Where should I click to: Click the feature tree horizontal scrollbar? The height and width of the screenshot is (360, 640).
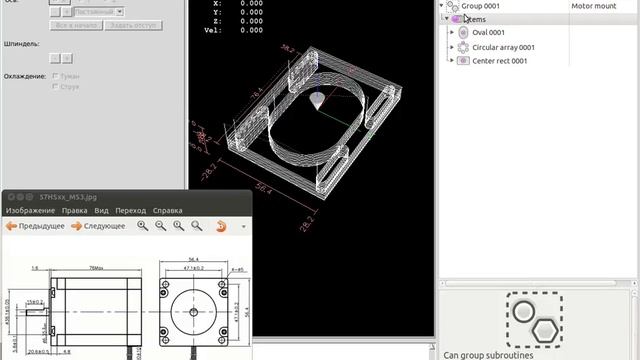coord(531,283)
